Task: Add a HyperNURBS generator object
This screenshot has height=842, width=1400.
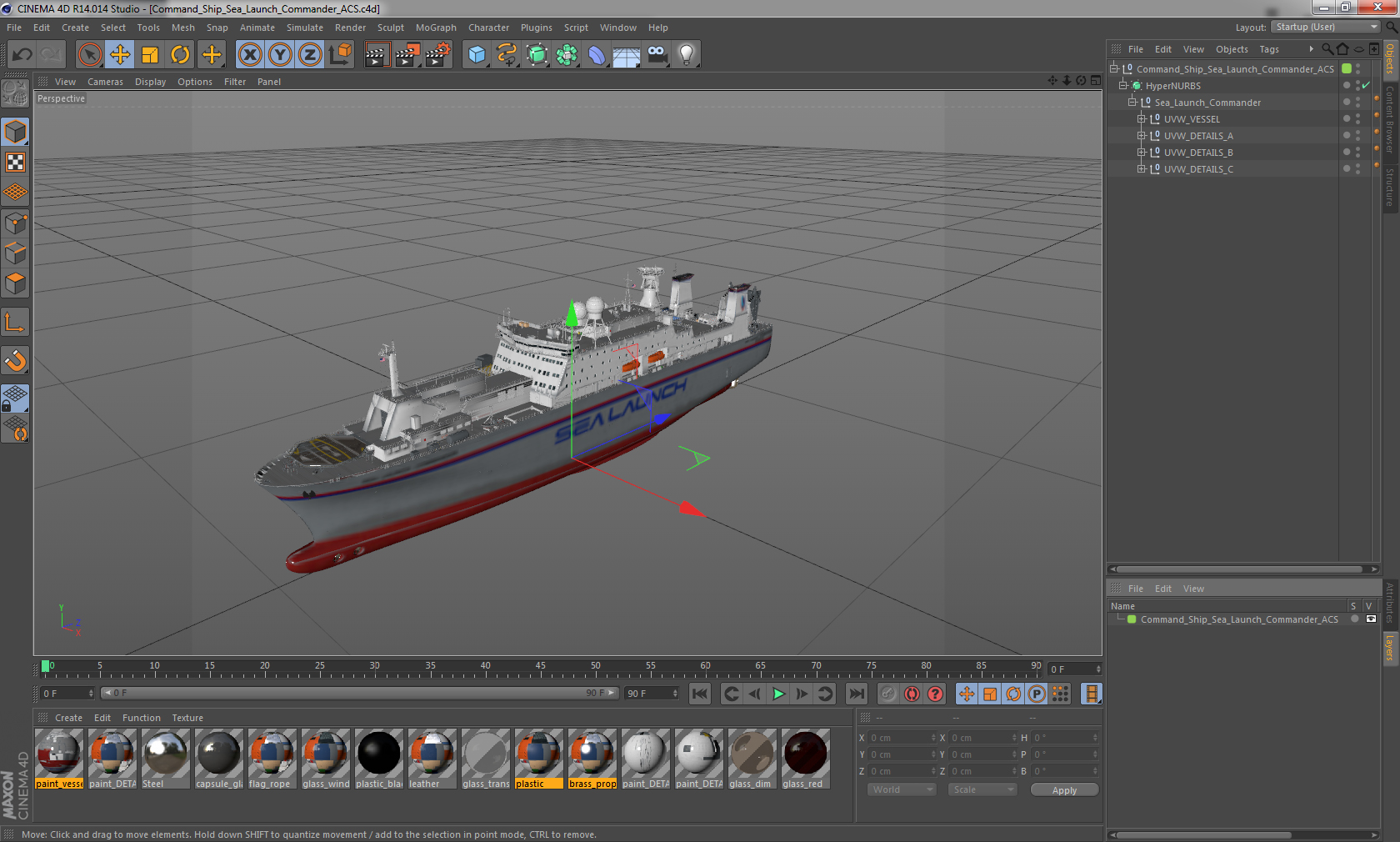Action: (x=537, y=55)
